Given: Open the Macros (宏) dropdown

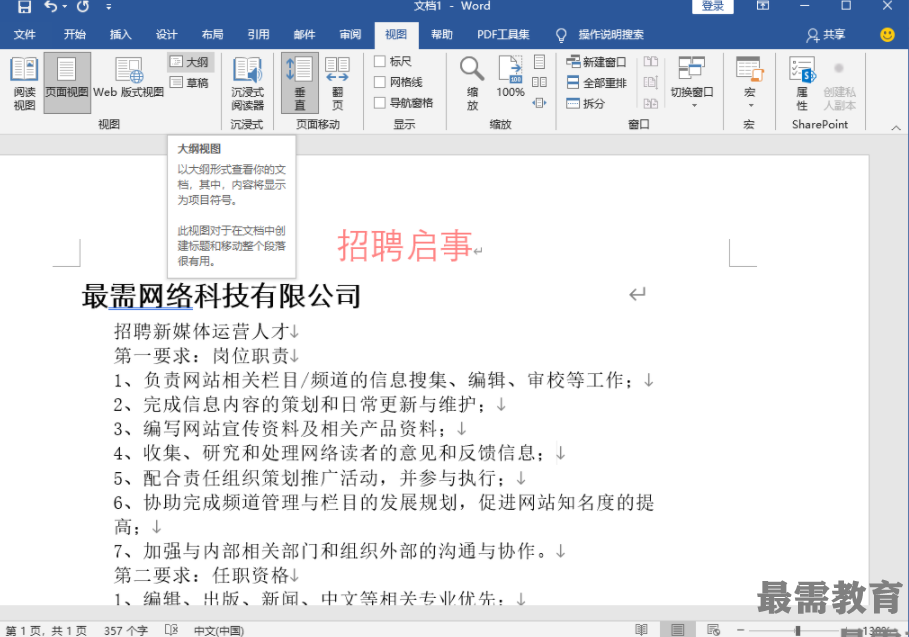Looking at the screenshot, I should pos(750,82).
